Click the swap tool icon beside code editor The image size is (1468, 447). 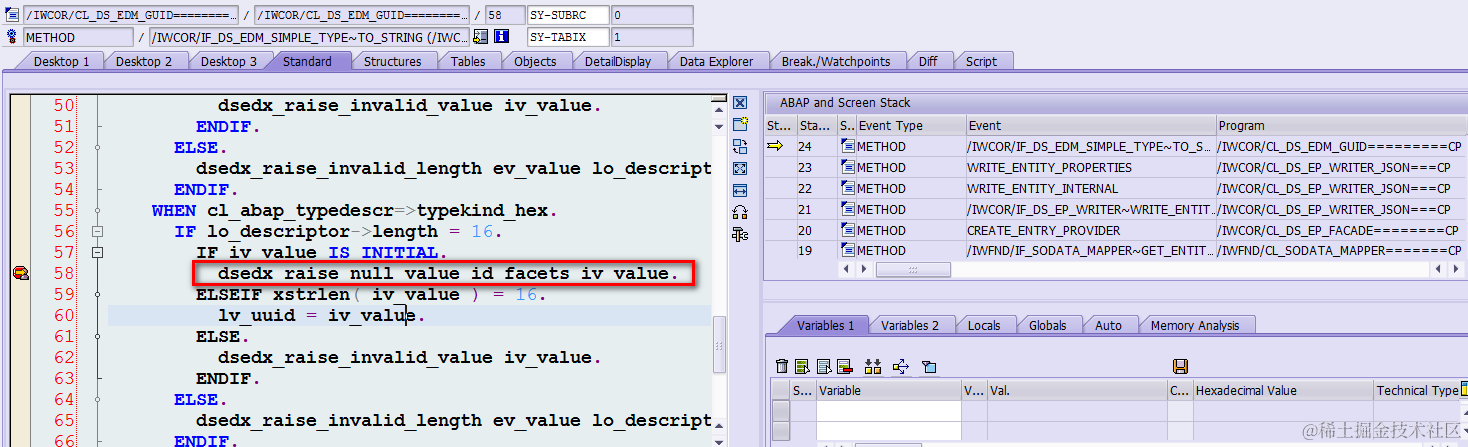pyautogui.click(x=740, y=146)
